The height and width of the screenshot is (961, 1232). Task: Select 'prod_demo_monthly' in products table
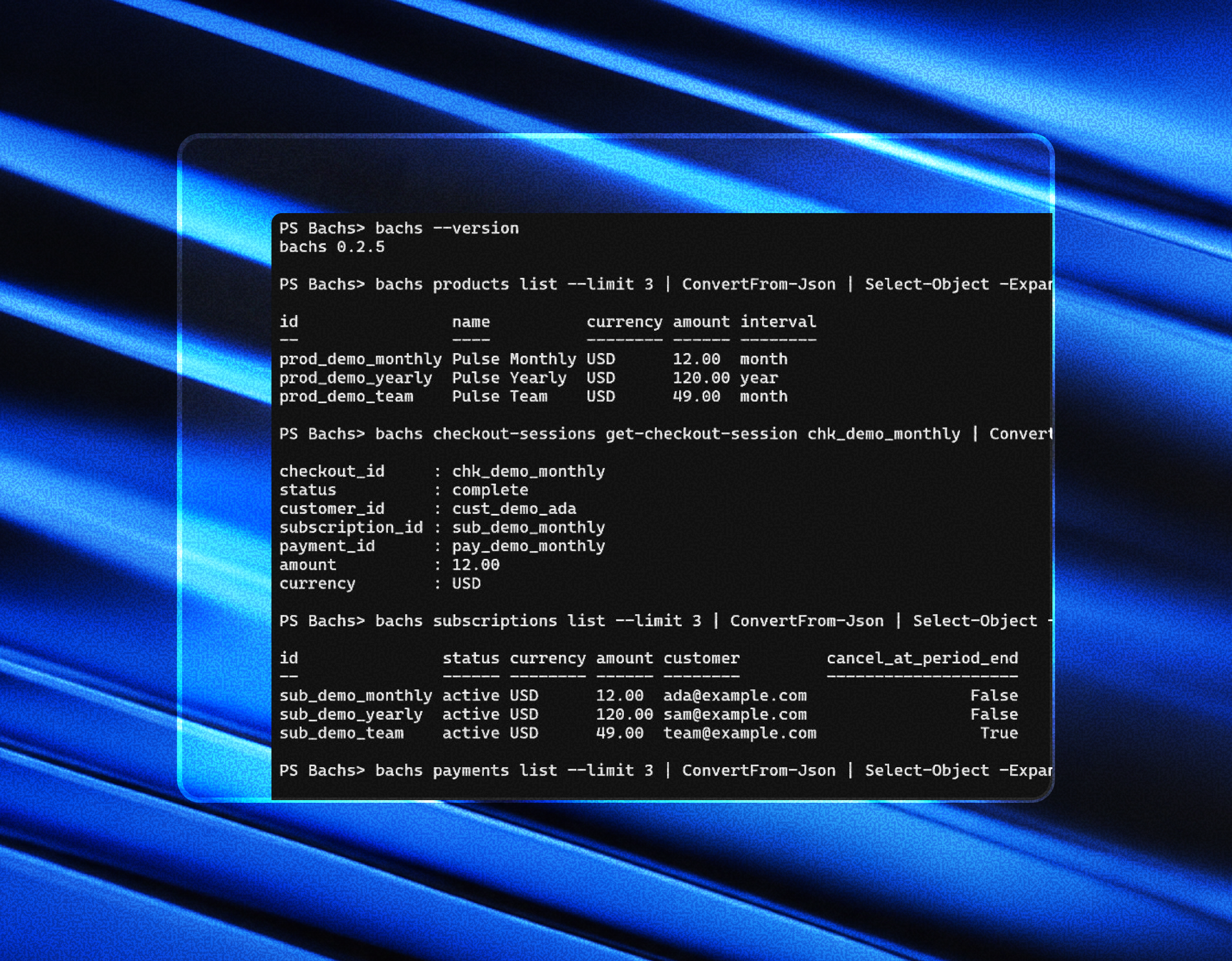coord(360,359)
